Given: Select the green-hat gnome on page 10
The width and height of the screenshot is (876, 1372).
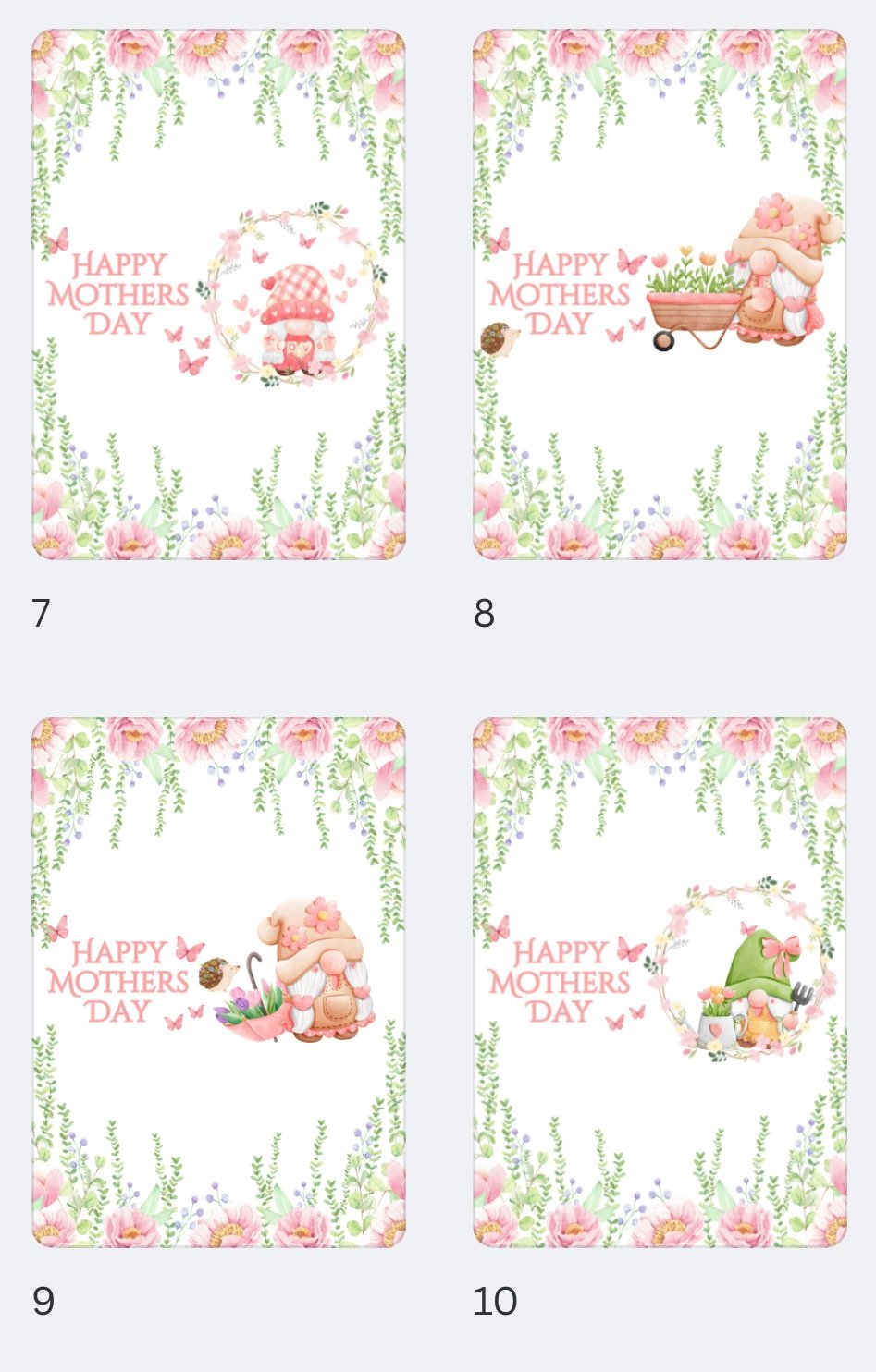Looking at the screenshot, I should point(760,989).
